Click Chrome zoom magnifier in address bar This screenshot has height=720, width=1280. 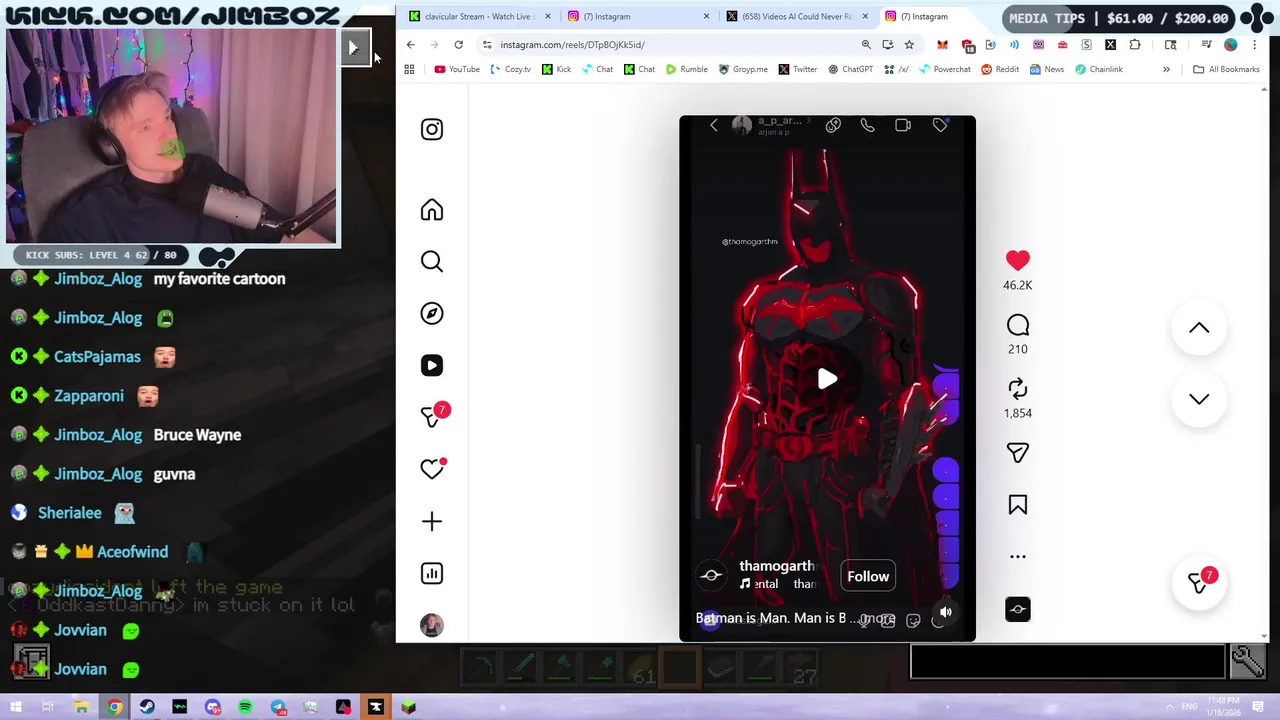point(866,44)
